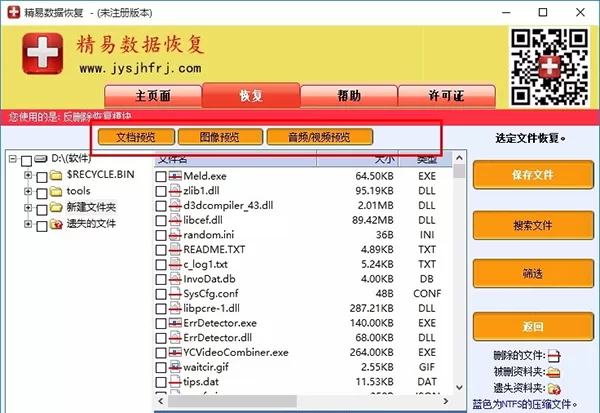Select the README.TXT checkbox
Image resolution: width=600 pixels, height=413 pixels.
161,250
